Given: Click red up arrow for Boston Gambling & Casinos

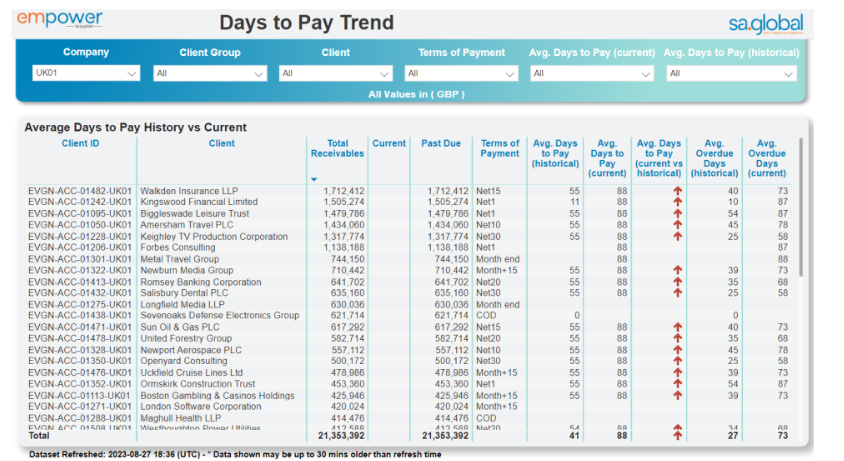Looking at the screenshot, I should click(x=678, y=395).
